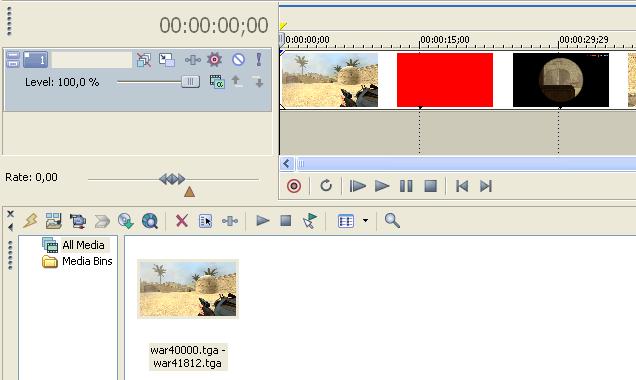The height and width of the screenshot is (380, 636).
Task: Open Project Media views dropdown arrow
Action: pyautogui.click(x=365, y=221)
